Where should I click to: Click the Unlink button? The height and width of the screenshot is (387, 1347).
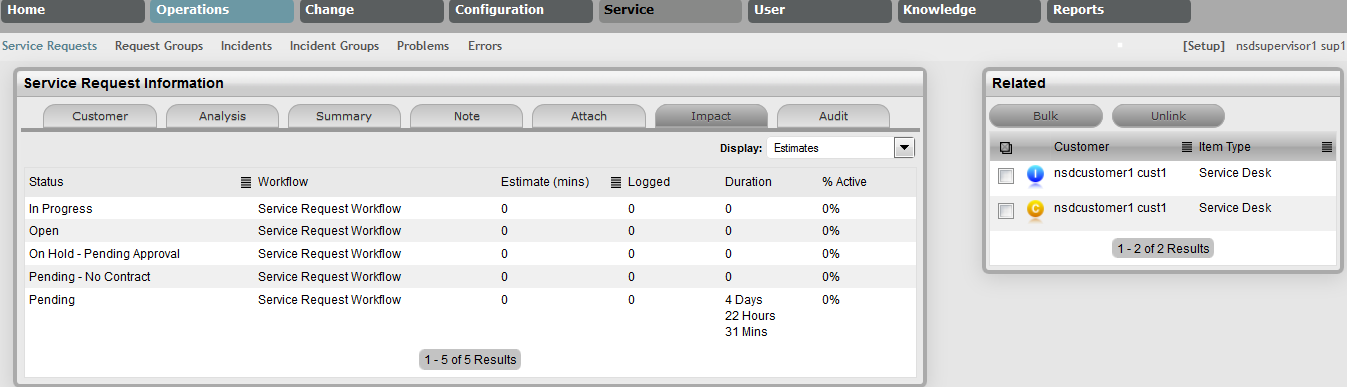[1168, 116]
